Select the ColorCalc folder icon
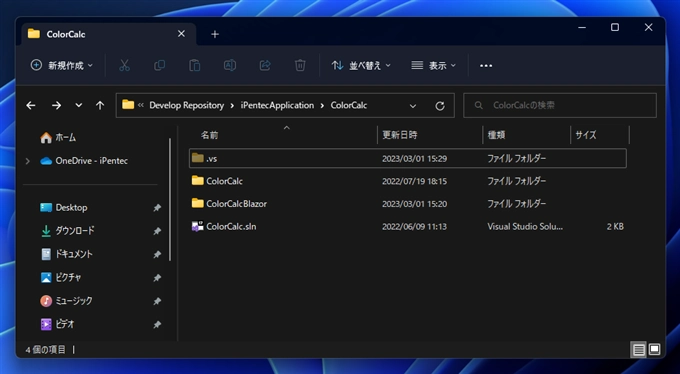Viewport: 680px width, 374px height. [x=198, y=181]
